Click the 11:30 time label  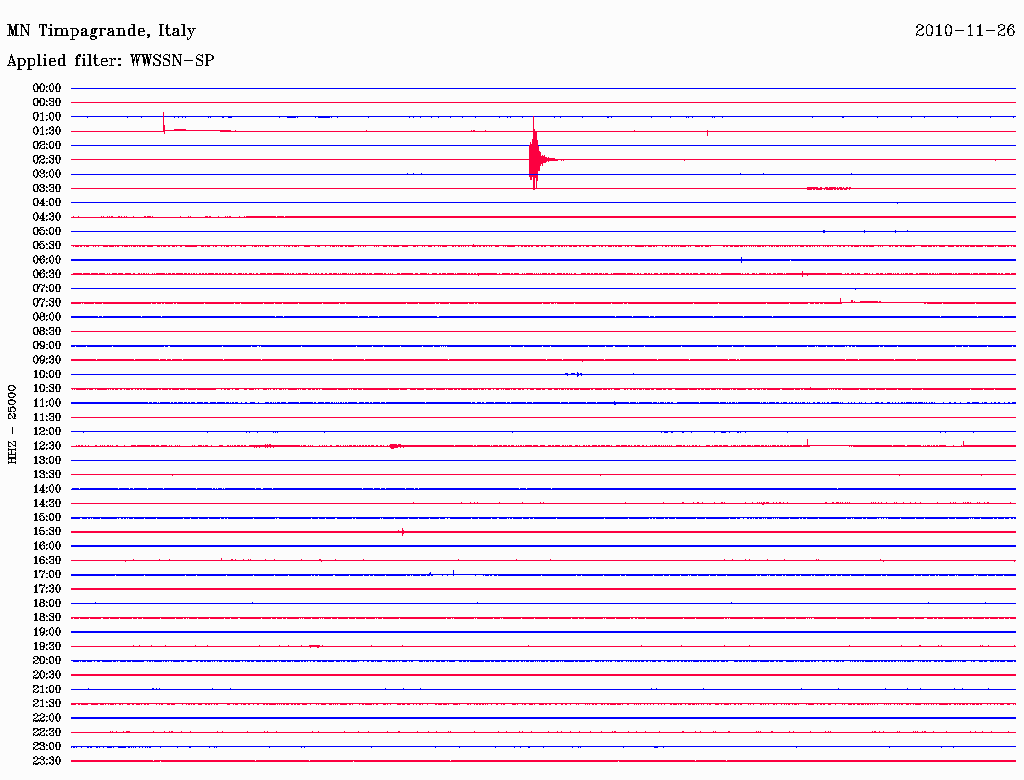click(46, 417)
